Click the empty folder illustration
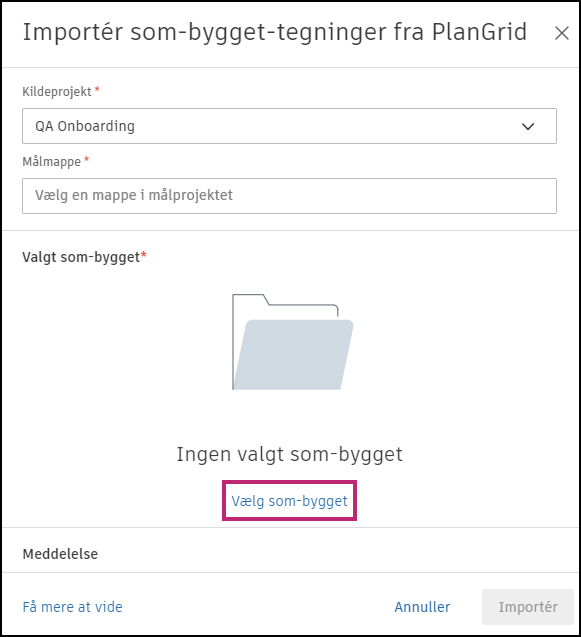This screenshot has height=637, width=581. pos(293,342)
